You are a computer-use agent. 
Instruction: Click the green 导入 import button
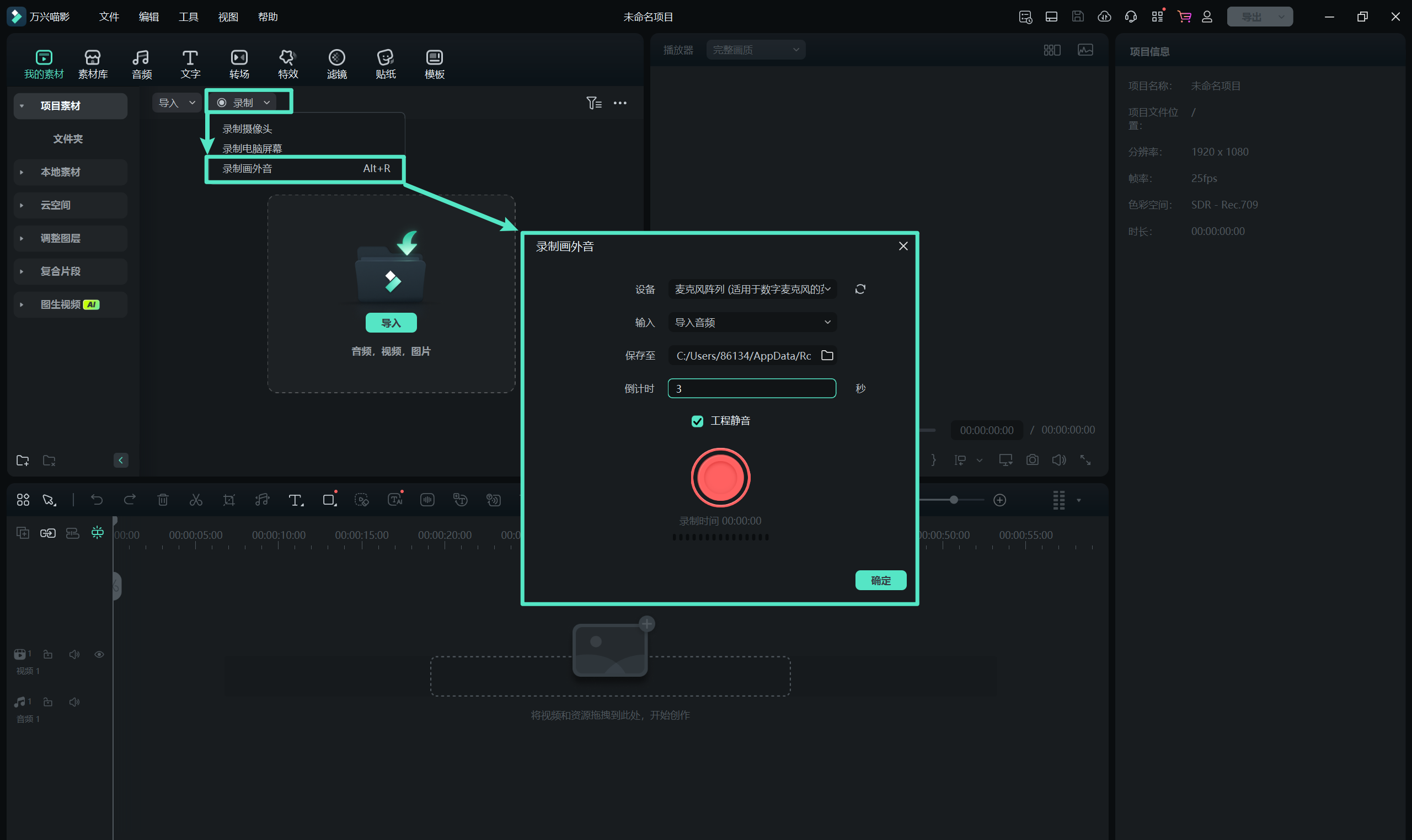pos(391,323)
